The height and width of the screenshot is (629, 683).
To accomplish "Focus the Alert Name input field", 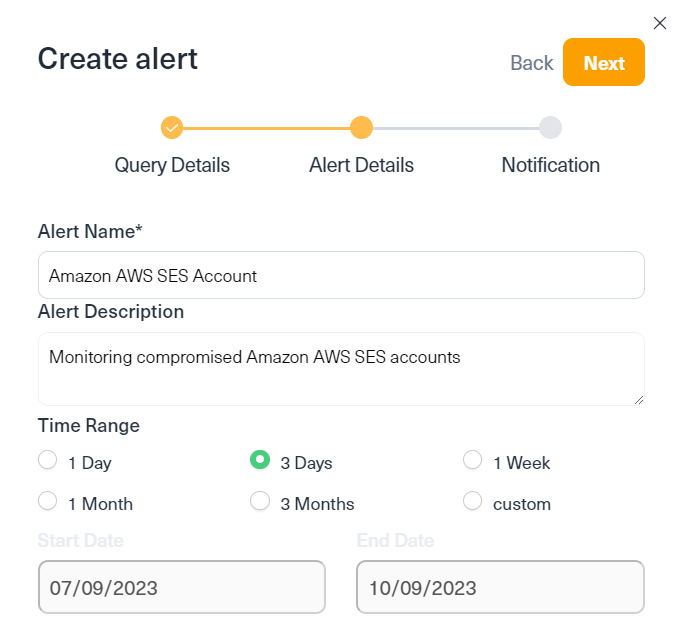I will point(341,275).
